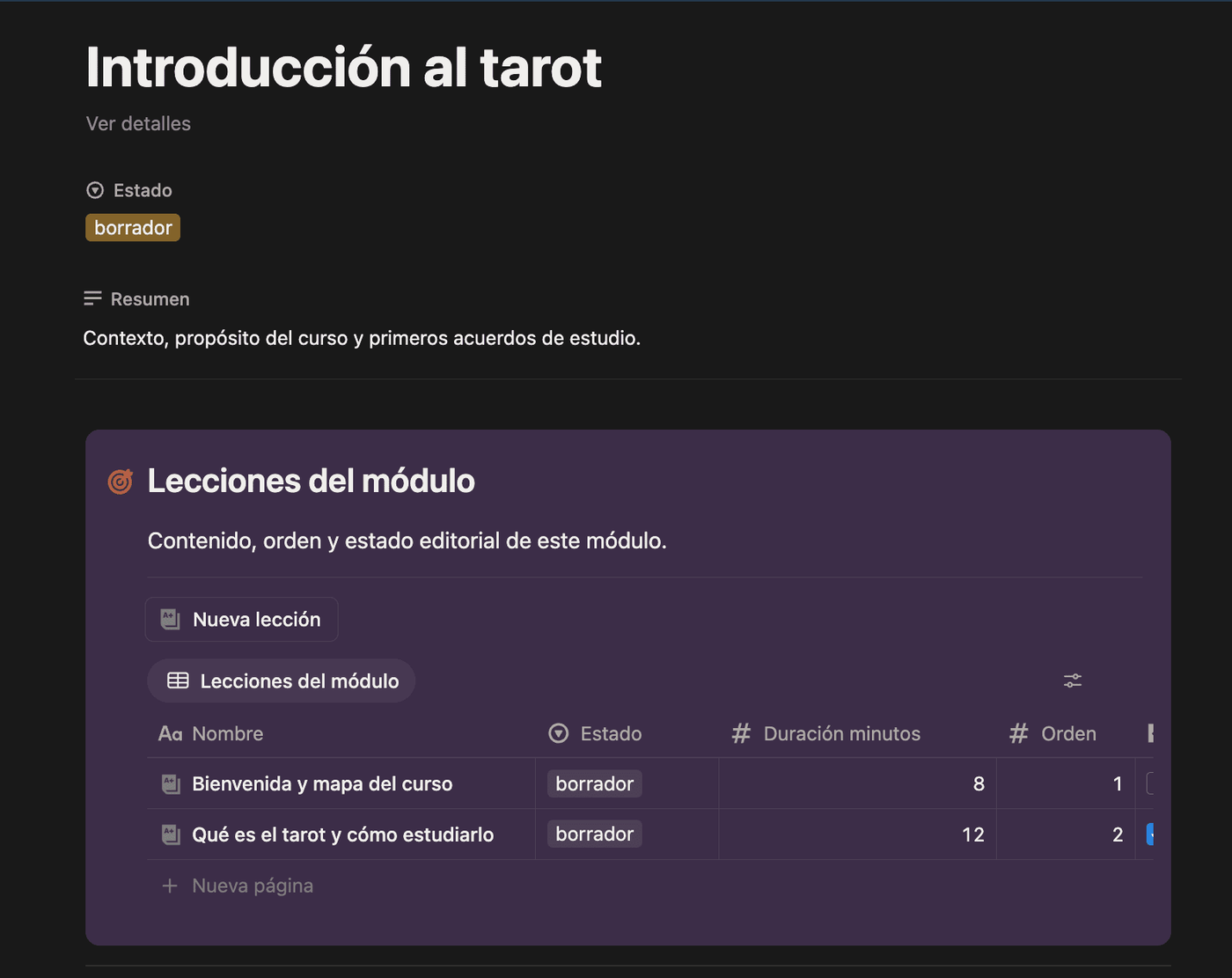Click the Resumen property label

[150, 299]
